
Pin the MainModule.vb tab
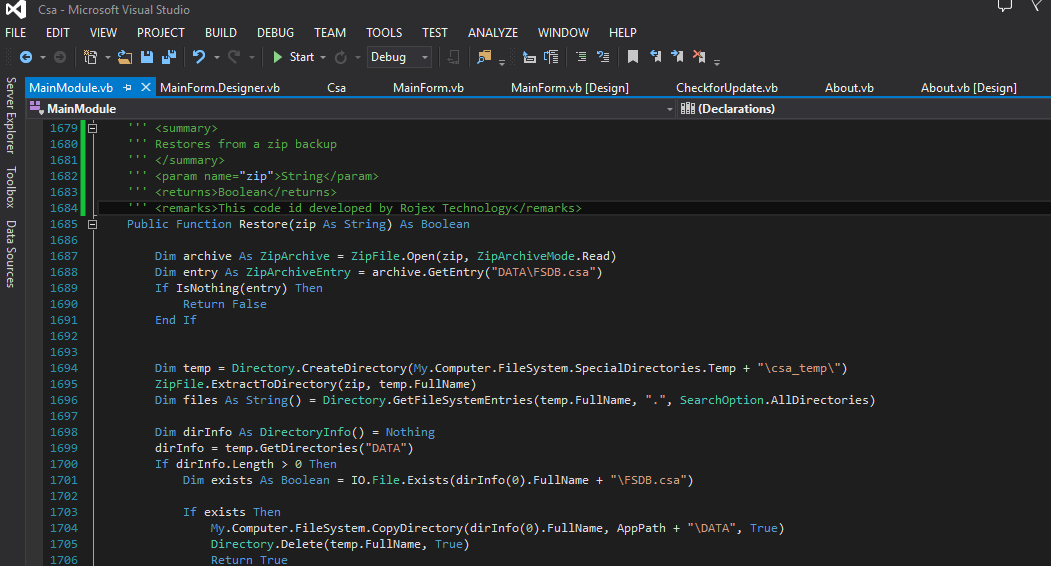[x=128, y=88]
